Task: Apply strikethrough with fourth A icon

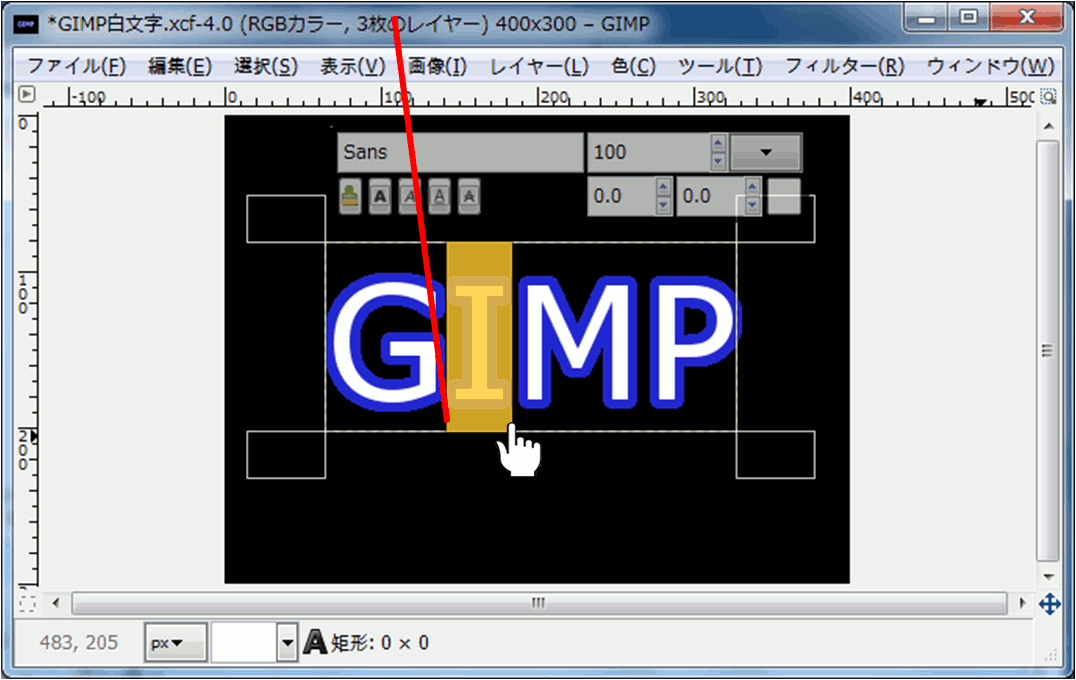Action: click(x=468, y=197)
